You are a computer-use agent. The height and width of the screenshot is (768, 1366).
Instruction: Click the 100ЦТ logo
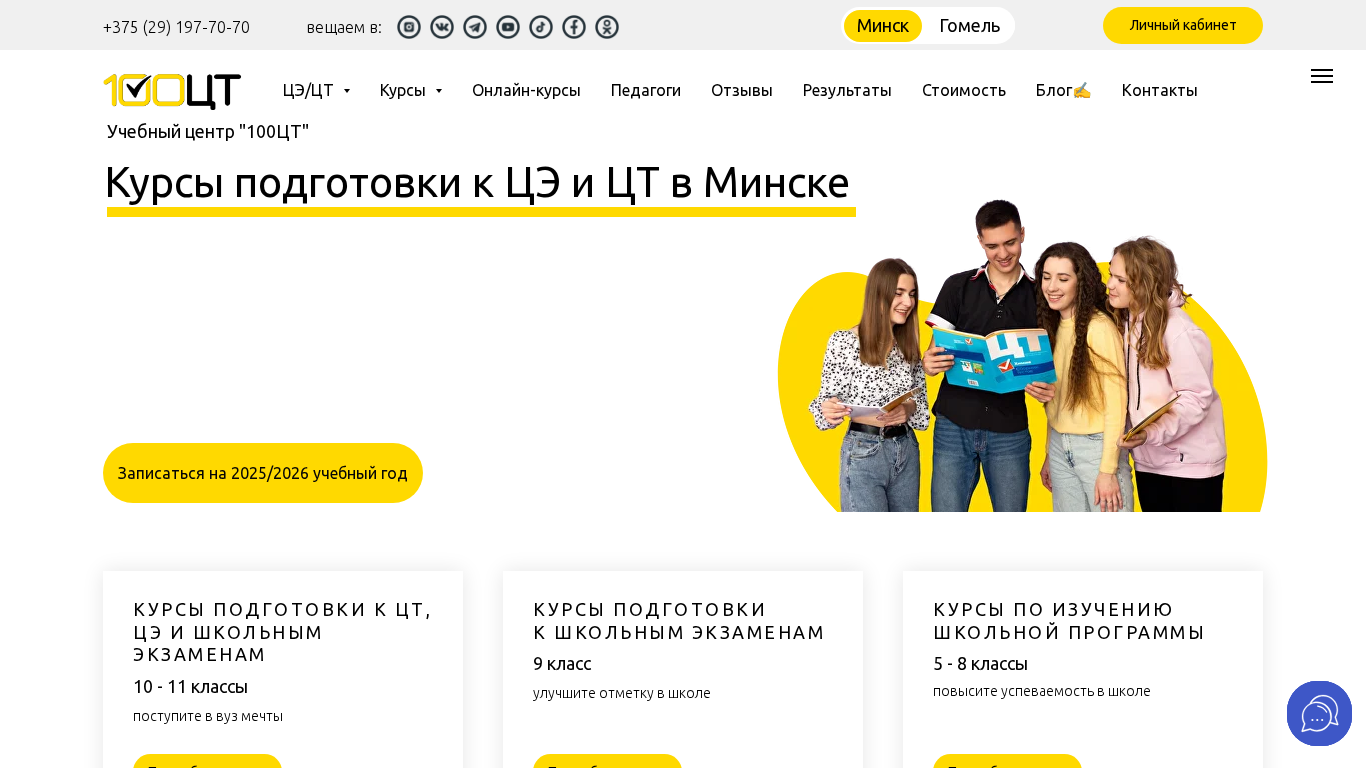pos(172,91)
